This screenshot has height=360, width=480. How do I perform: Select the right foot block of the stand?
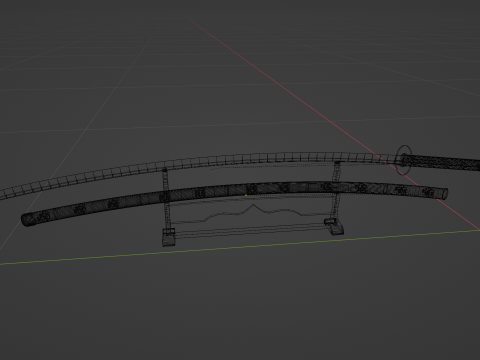click(334, 227)
